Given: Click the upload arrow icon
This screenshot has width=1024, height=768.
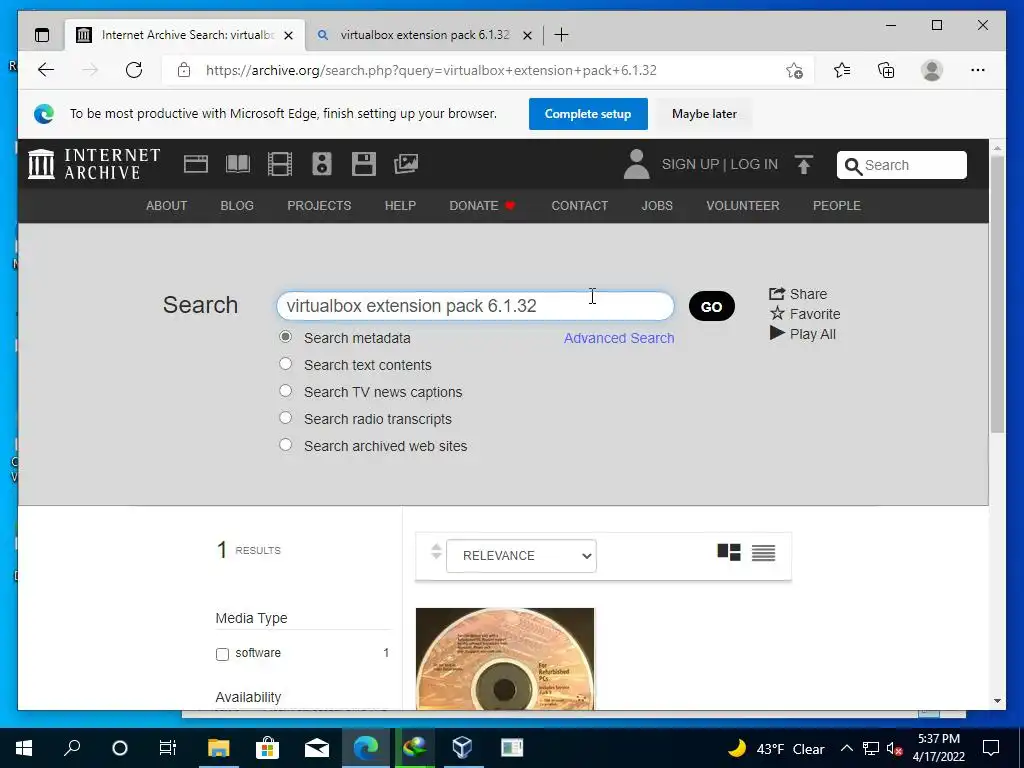Looking at the screenshot, I should click(x=804, y=164).
